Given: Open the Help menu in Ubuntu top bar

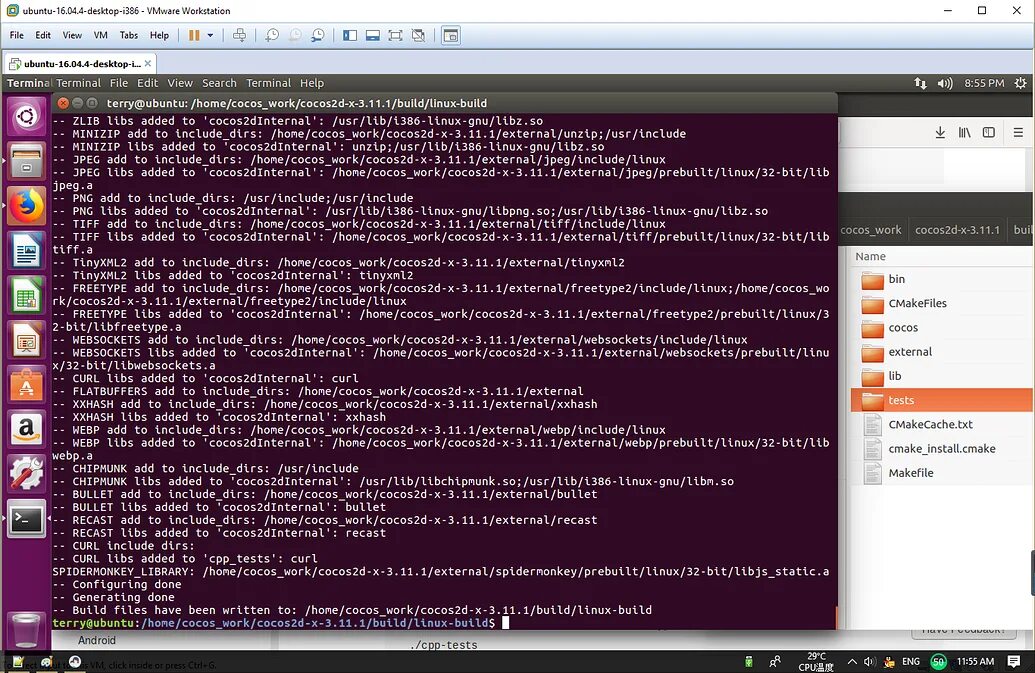Looking at the screenshot, I should coord(312,83).
